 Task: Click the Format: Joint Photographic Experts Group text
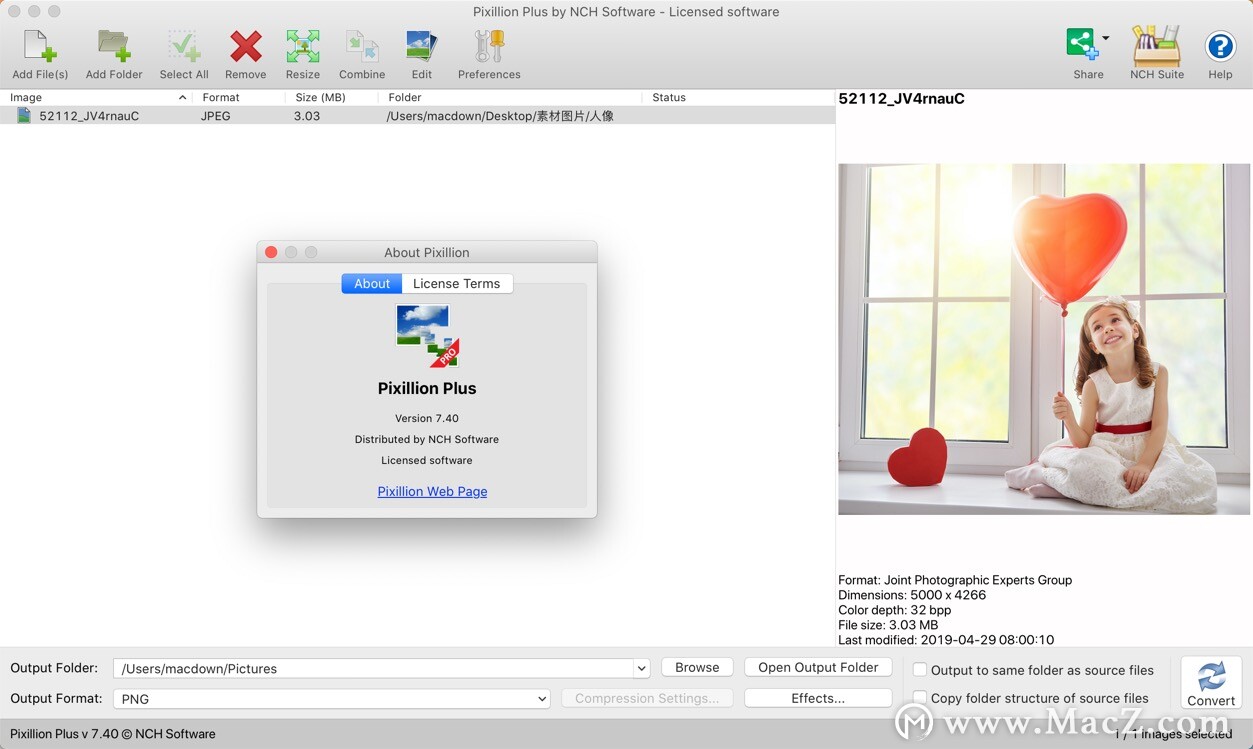[955, 580]
